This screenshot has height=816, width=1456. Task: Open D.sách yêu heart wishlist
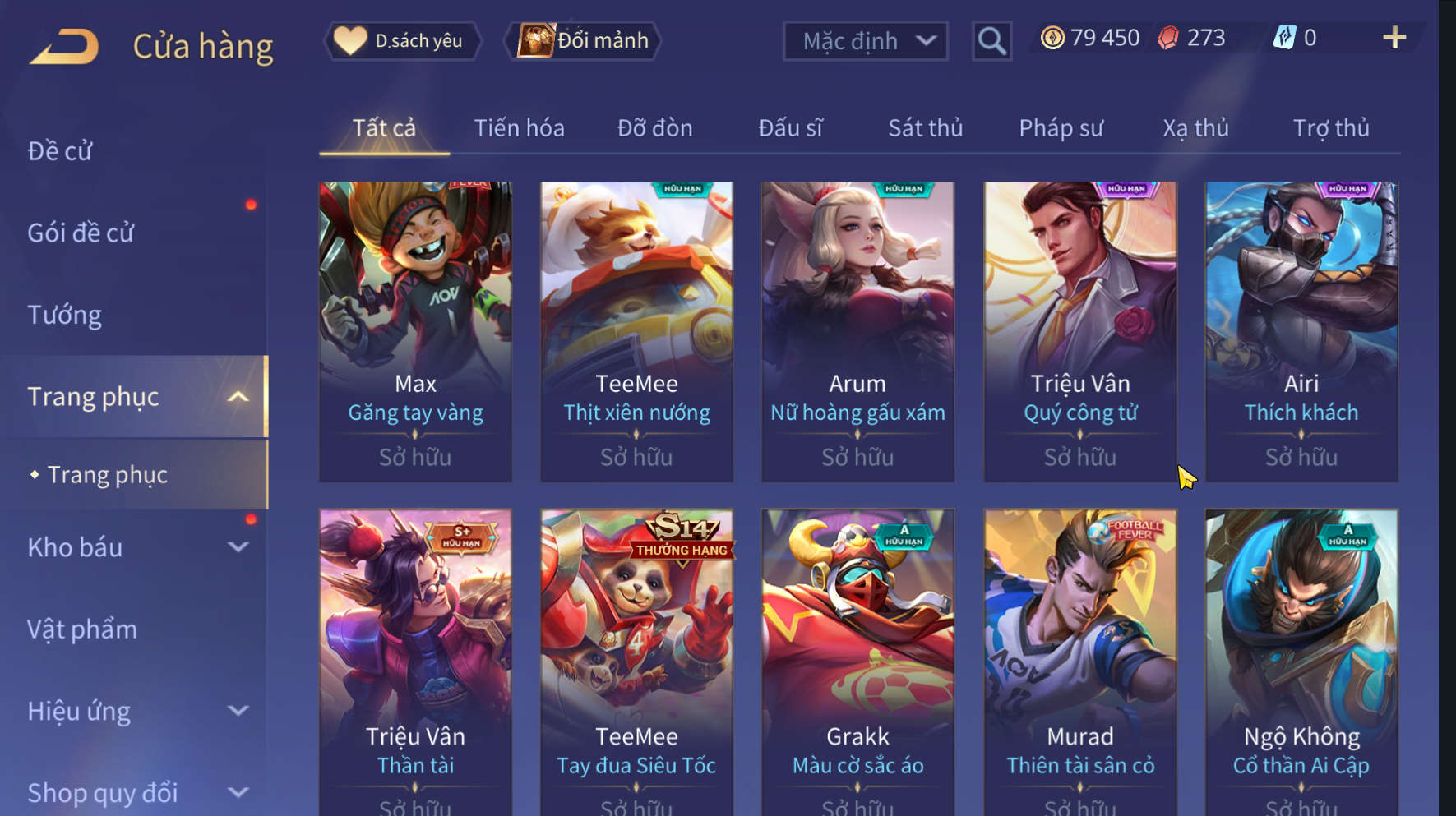click(x=403, y=40)
